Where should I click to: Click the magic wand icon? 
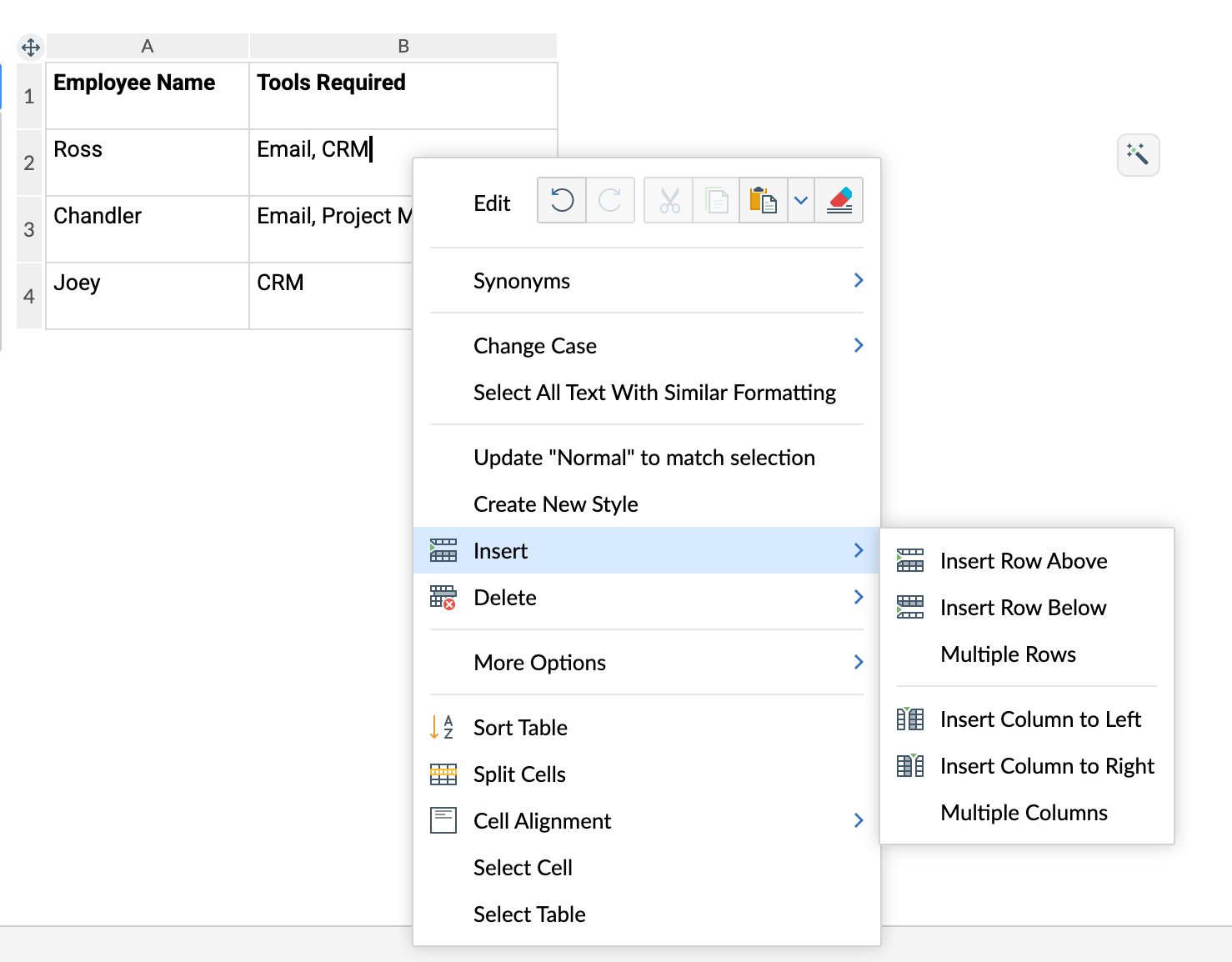coord(1138,154)
